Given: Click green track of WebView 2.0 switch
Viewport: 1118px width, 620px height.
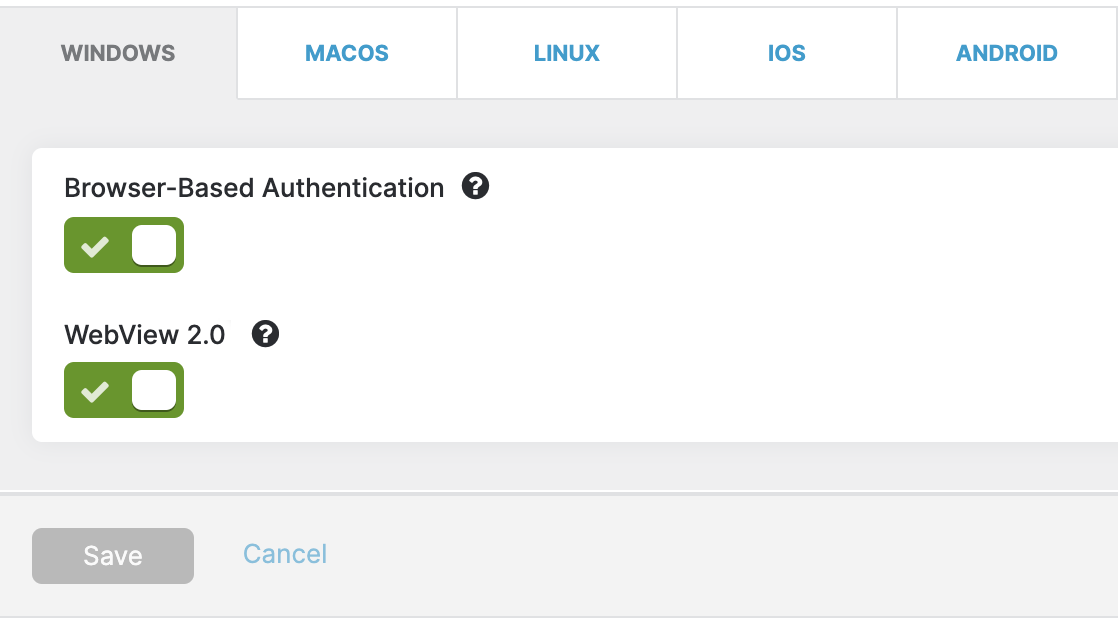Looking at the screenshot, I should pyautogui.click(x=112, y=411).
